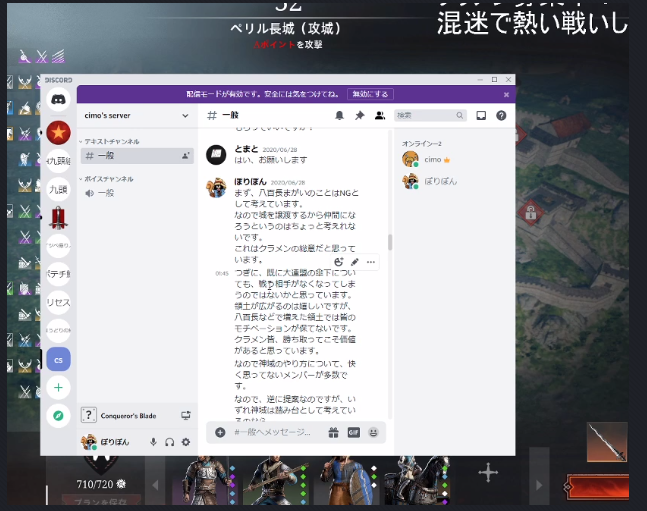Edit the hovered message with pencil icon
The height and width of the screenshot is (511, 647).
355,262
